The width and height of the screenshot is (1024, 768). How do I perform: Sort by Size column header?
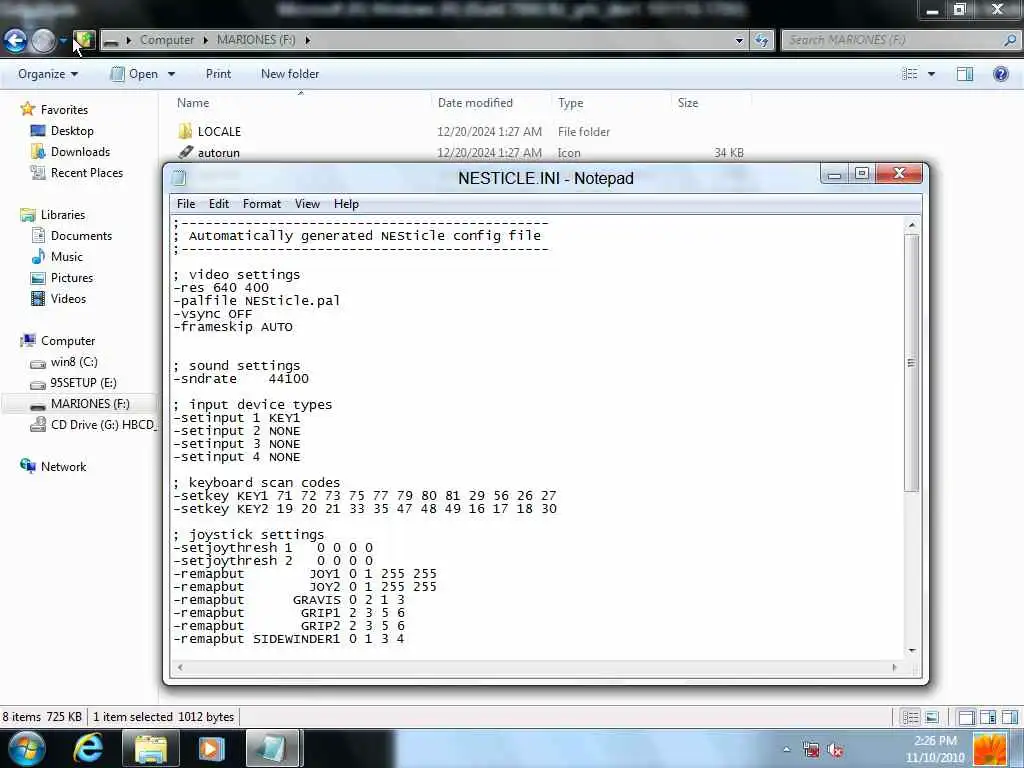click(688, 103)
